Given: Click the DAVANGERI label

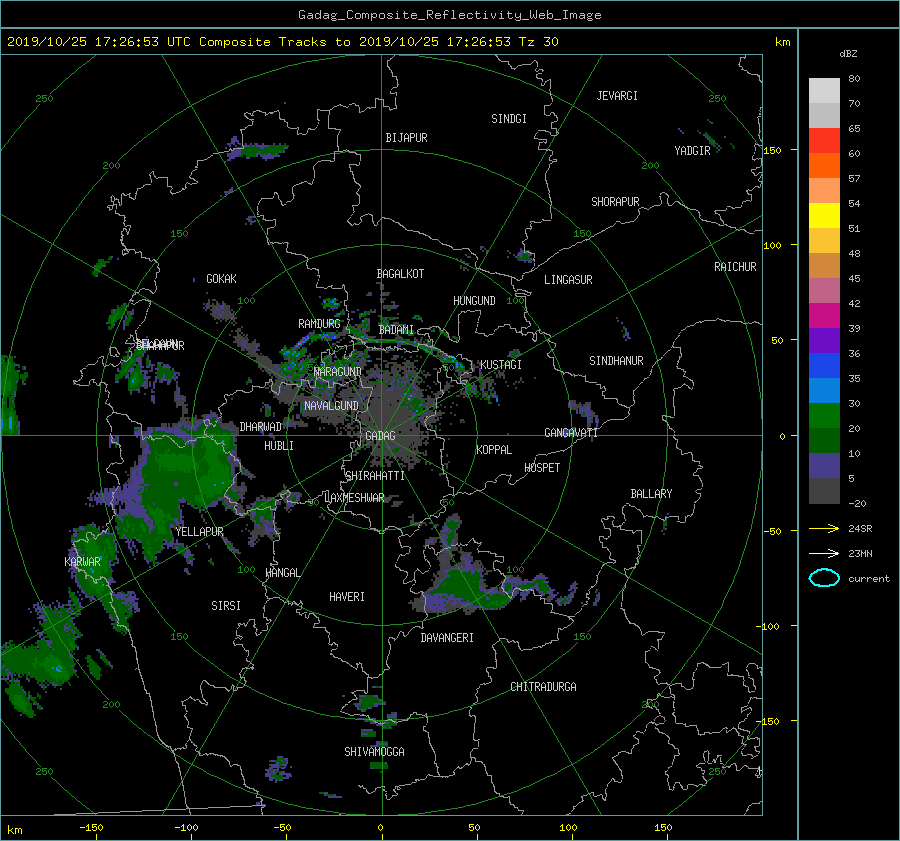Looking at the screenshot, I should click(447, 638).
